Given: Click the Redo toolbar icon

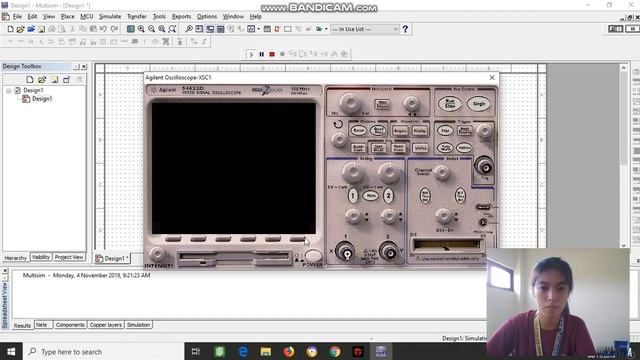Looking at the screenshot, I should pyautogui.click(x=114, y=29).
